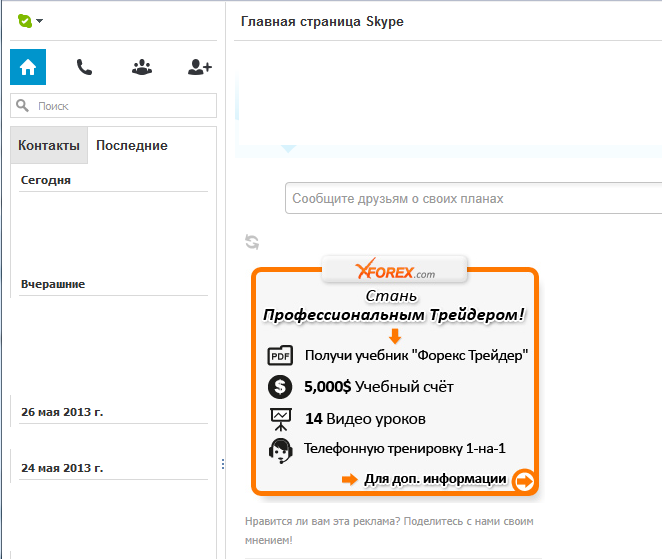
Task: Click Телефонную тренировку 1-на-1 line
Action: (404, 448)
